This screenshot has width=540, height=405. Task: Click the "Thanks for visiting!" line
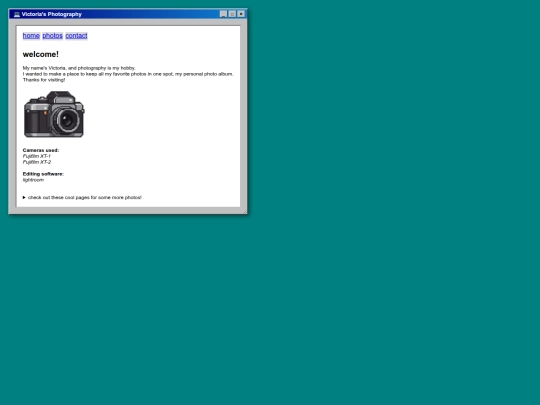coord(44,80)
